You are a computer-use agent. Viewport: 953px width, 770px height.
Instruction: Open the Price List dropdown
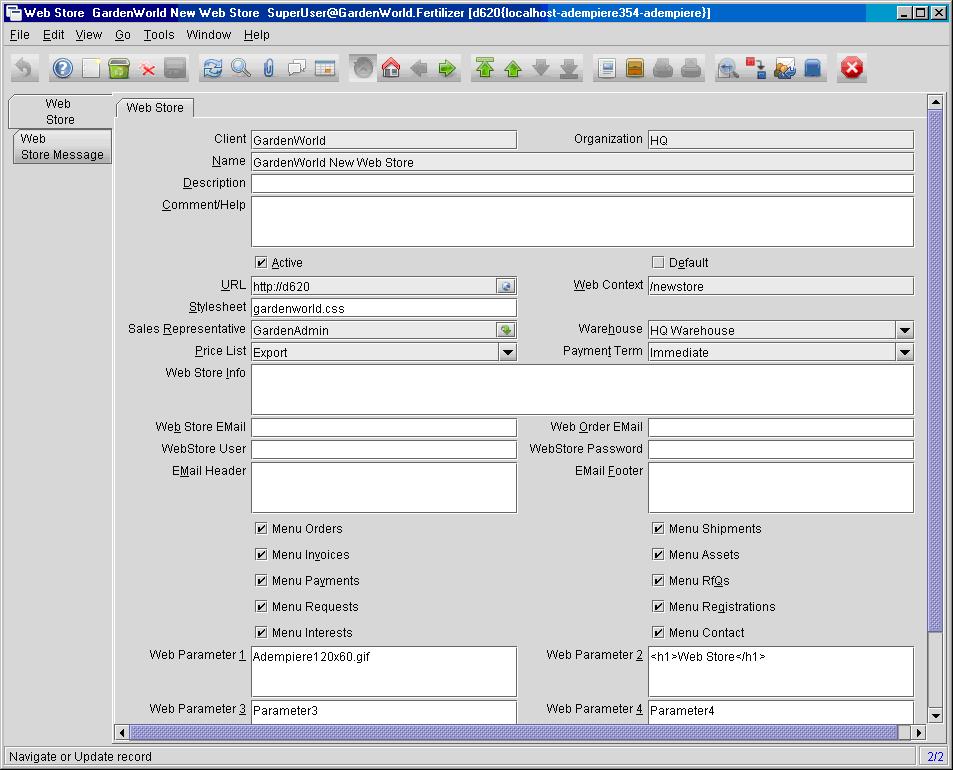507,352
